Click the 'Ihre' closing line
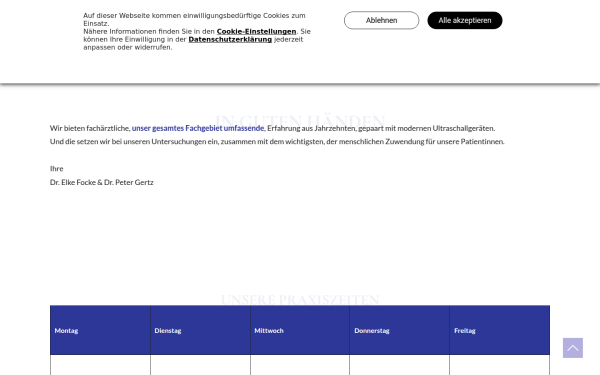The height and width of the screenshot is (375, 600). pos(57,169)
